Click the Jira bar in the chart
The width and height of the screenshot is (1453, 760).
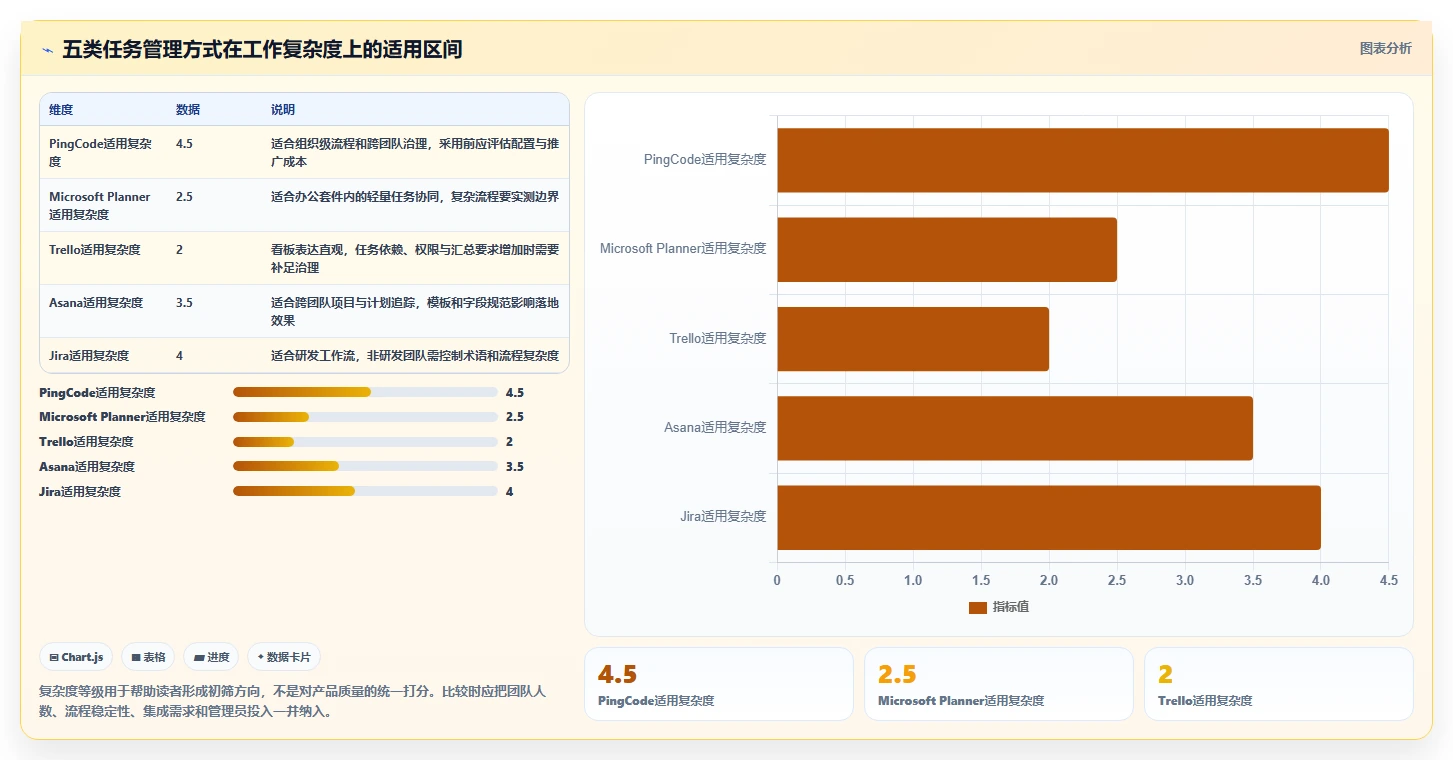(1049, 517)
